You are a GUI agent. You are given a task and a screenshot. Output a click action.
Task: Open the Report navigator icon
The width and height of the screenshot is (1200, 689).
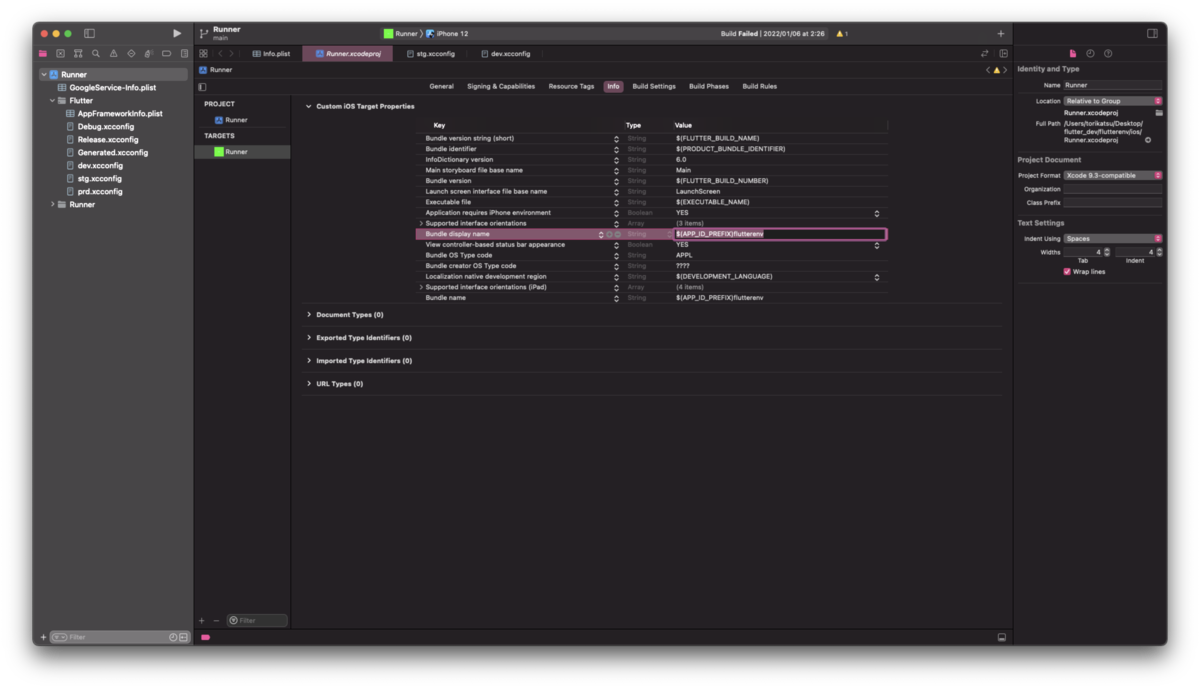point(184,54)
